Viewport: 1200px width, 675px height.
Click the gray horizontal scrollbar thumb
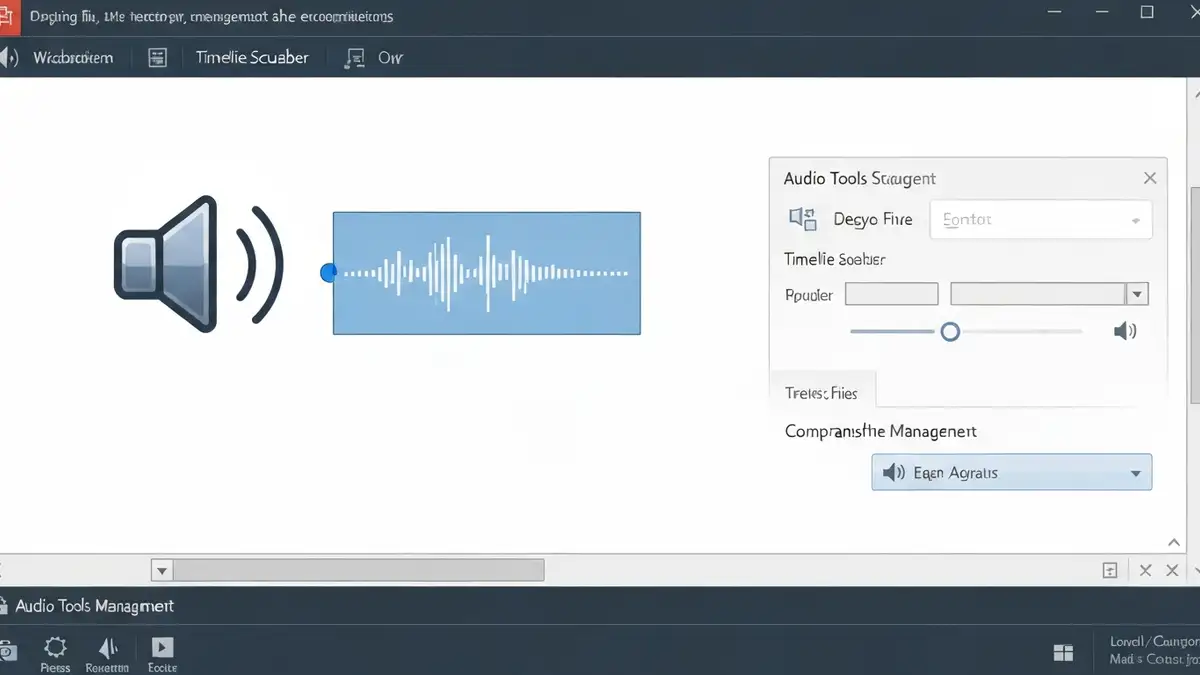click(358, 570)
